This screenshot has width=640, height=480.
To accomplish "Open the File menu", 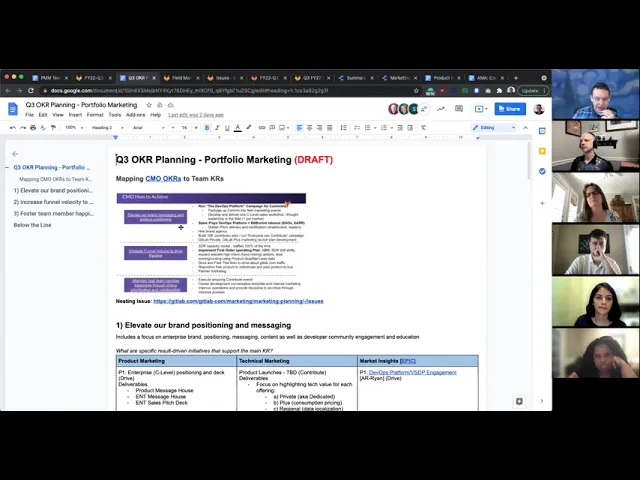I will (29, 115).
